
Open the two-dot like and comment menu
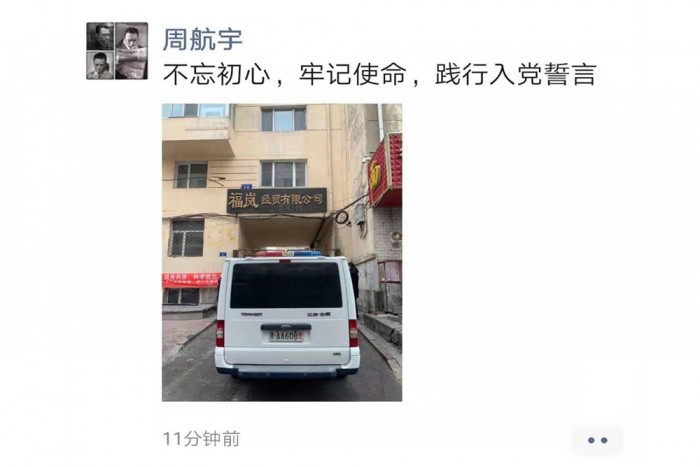597,440
